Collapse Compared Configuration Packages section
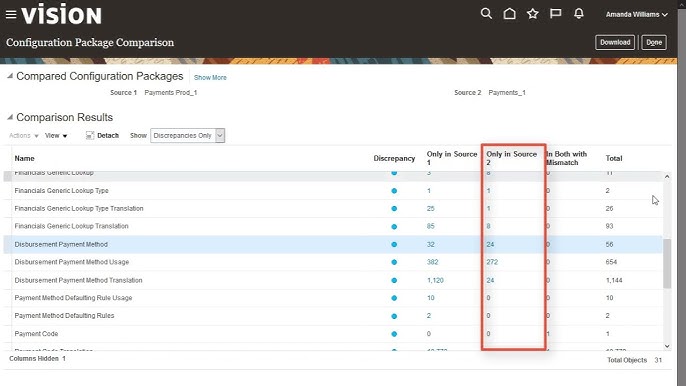686x386 pixels. tap(10, 76)
